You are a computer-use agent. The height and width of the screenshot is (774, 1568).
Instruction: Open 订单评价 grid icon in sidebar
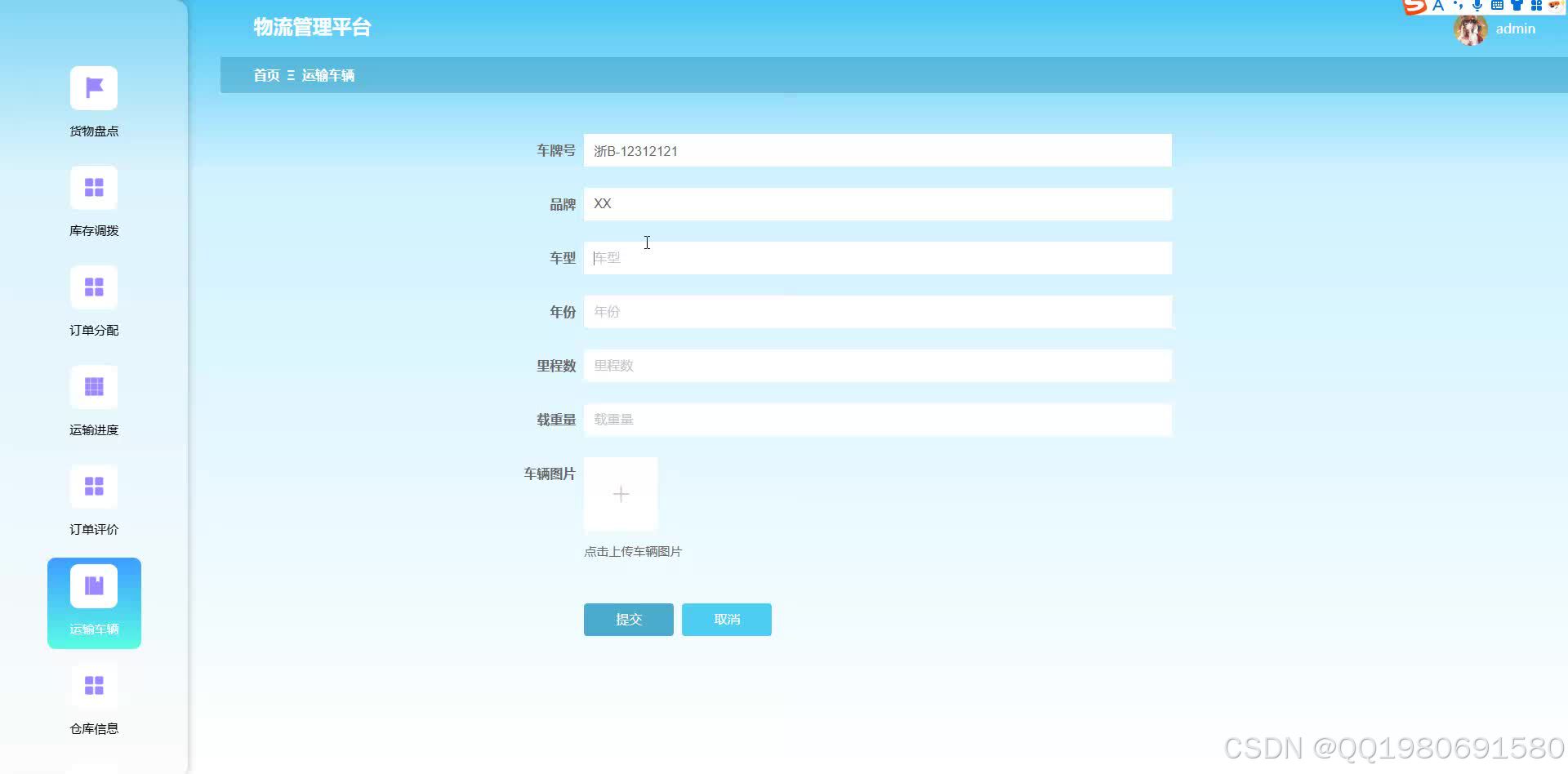coord(94,486)
